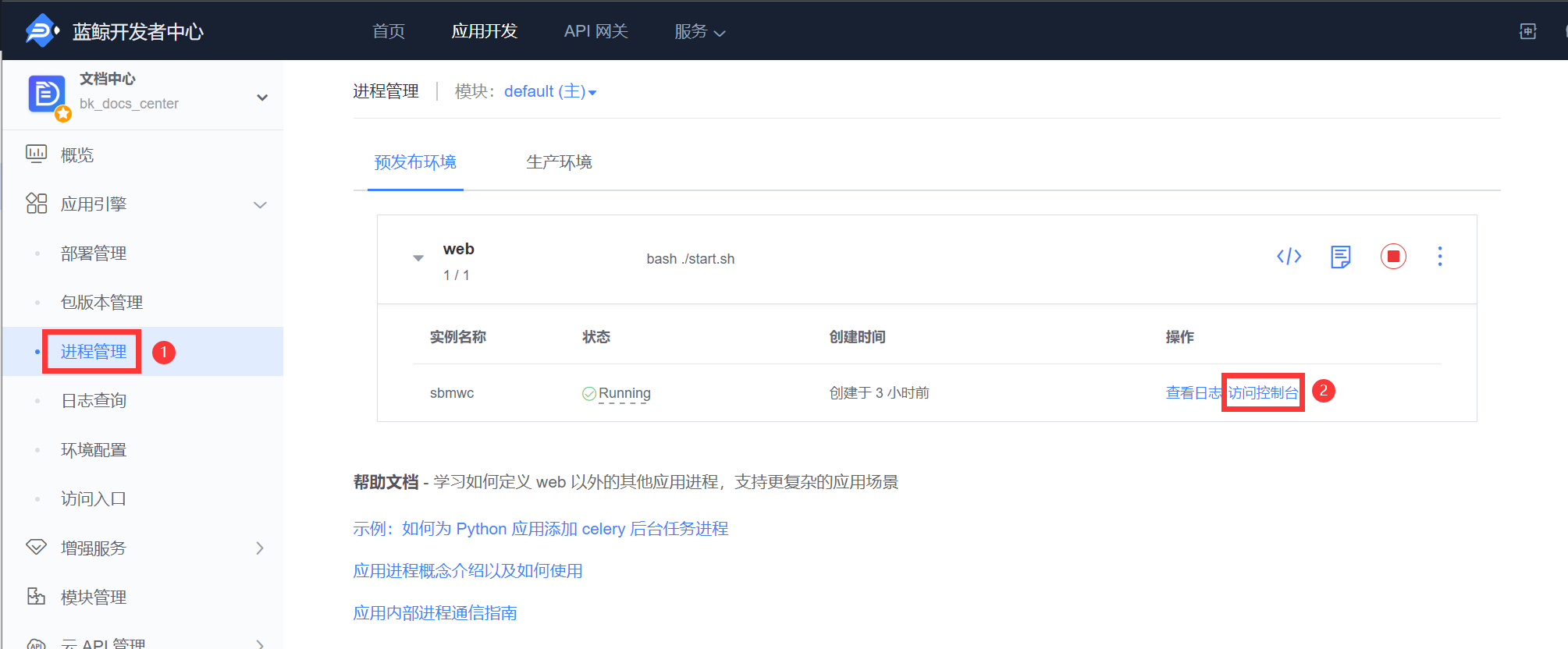Image resolution: width=1568 pixels, height=649 pixels.
Task: Open 访问入口 in the sidebar
Action: 94,499
